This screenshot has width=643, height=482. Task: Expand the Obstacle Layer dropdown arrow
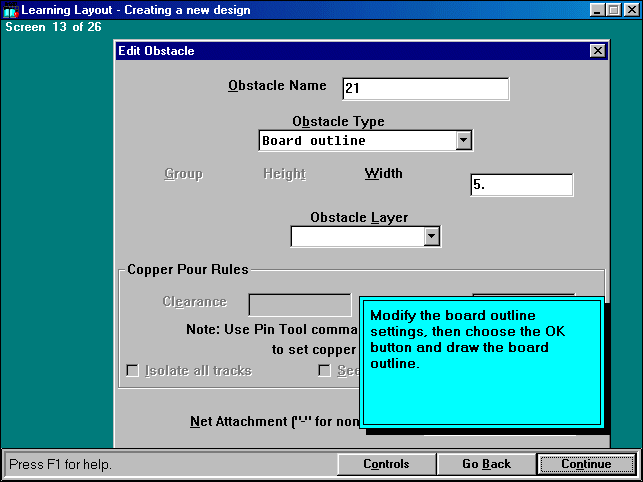tap(431, 237)
